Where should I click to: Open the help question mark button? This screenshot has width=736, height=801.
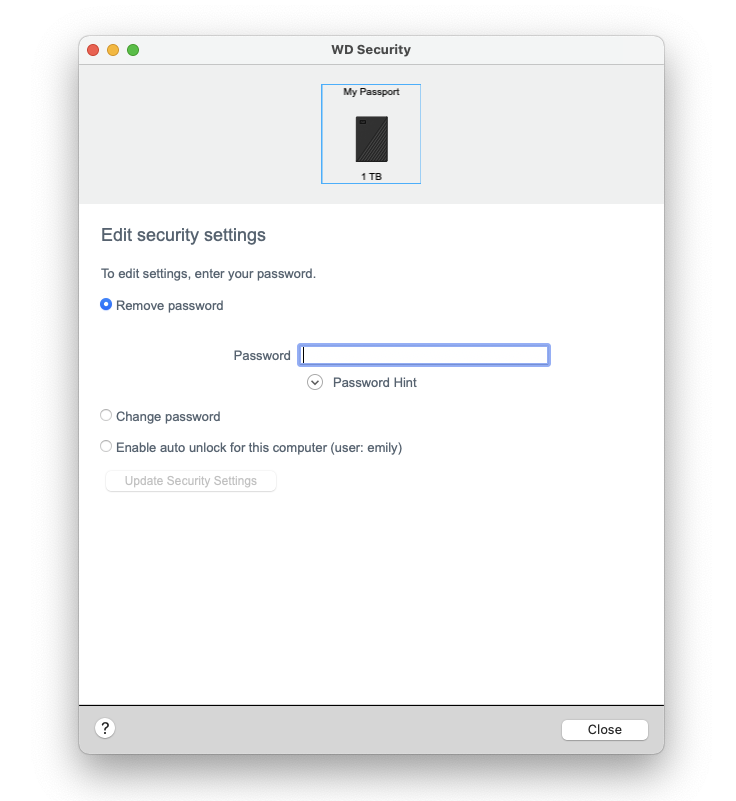[x=105, y=728]
